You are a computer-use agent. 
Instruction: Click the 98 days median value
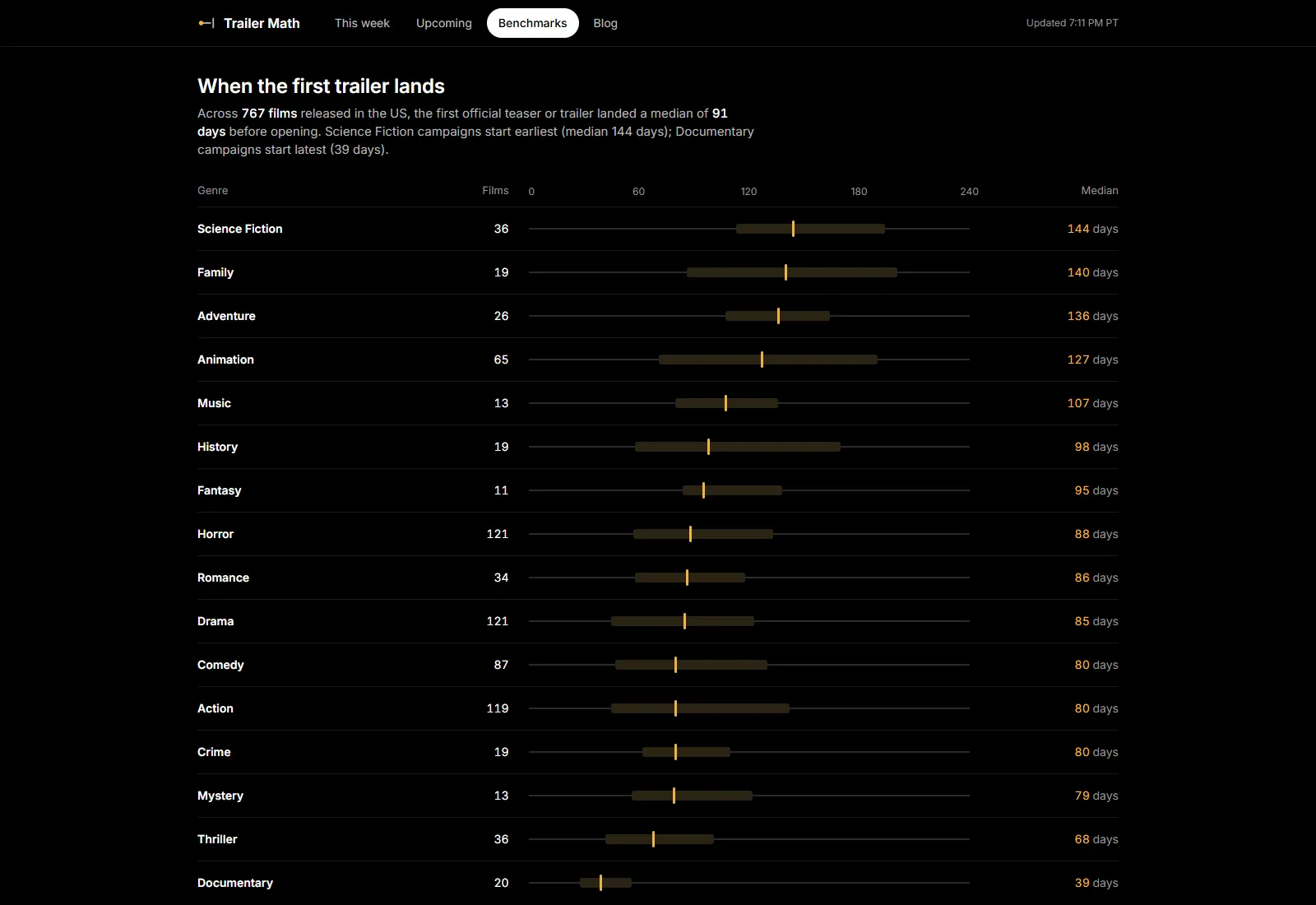[x=1096, y=447]
